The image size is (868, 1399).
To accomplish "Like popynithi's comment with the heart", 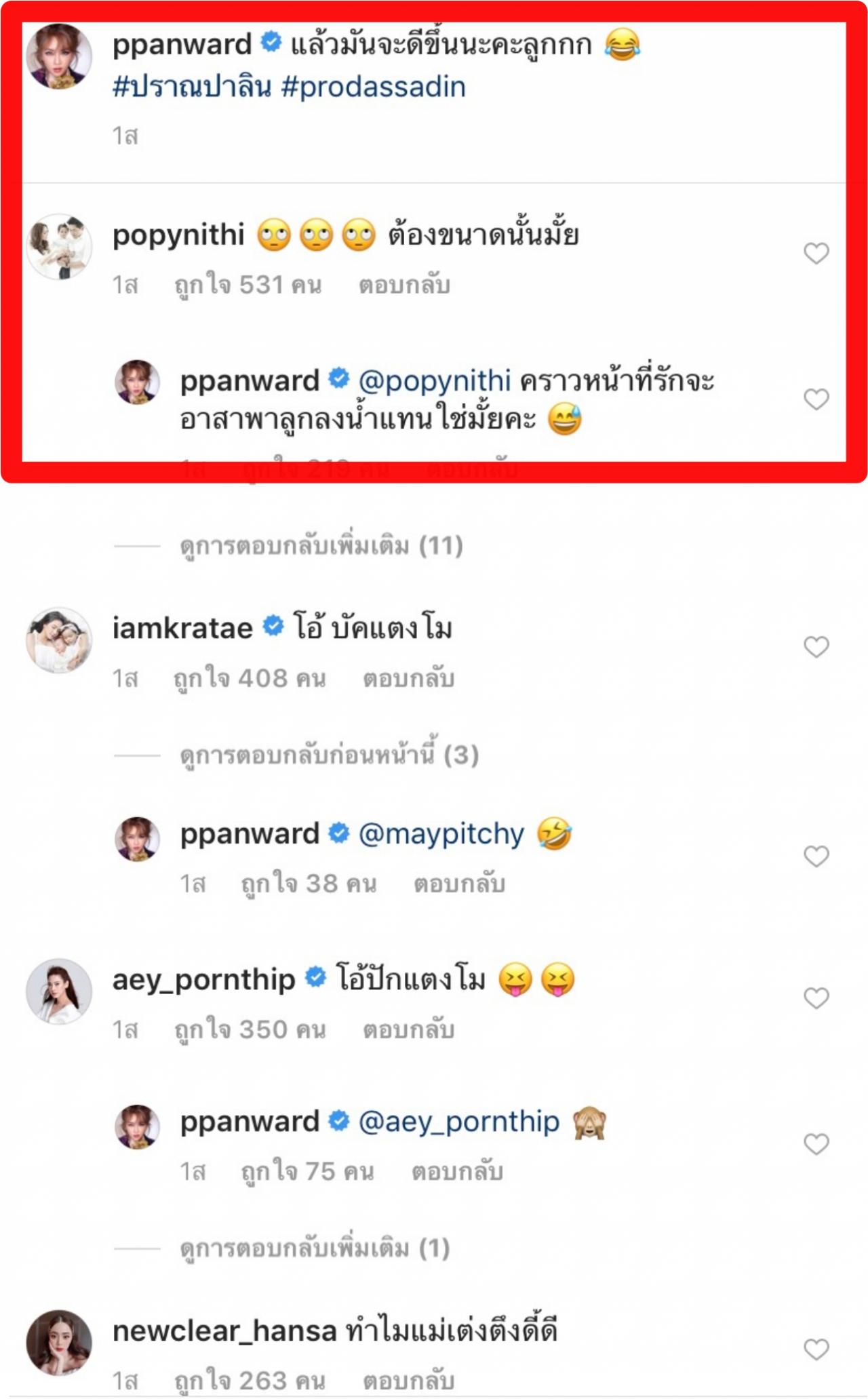I will click(816, 254).
